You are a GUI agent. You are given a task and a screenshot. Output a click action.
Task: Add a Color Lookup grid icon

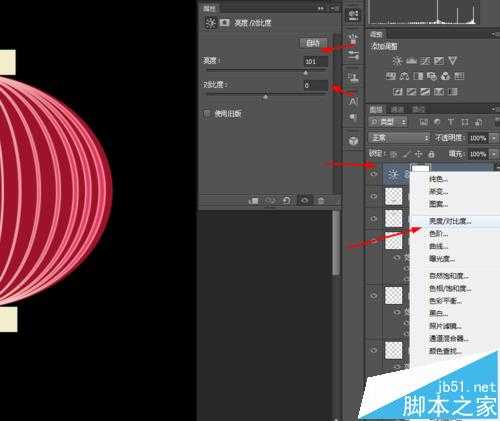(459, 76)
